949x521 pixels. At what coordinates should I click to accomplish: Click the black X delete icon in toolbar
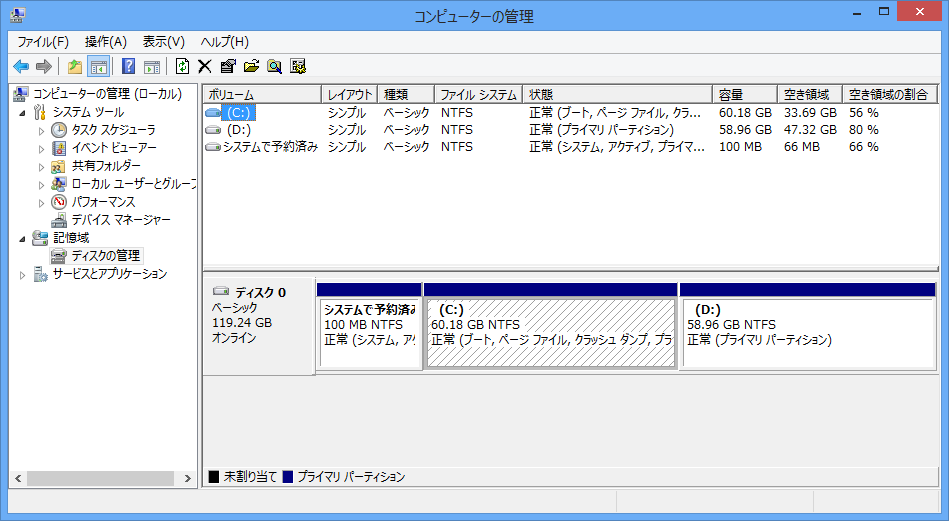(205, 67)
